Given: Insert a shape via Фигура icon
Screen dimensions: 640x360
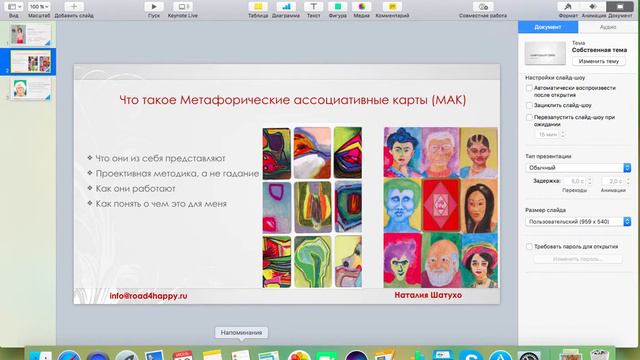Looking at the screenshot, I should click(338, 7).
